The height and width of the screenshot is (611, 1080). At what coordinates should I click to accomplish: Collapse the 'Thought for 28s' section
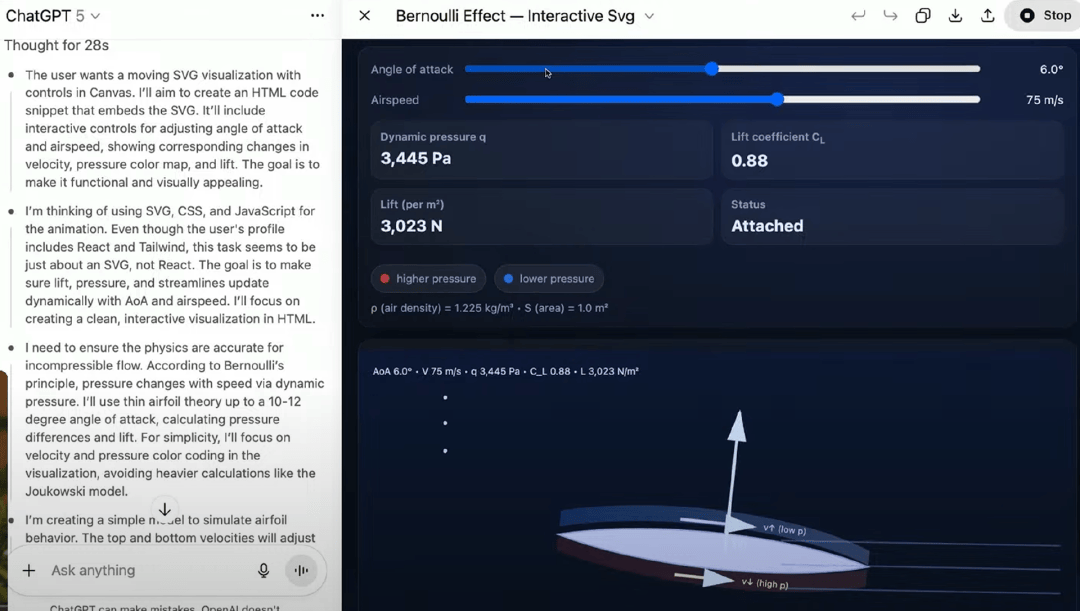tap(56, 45)
